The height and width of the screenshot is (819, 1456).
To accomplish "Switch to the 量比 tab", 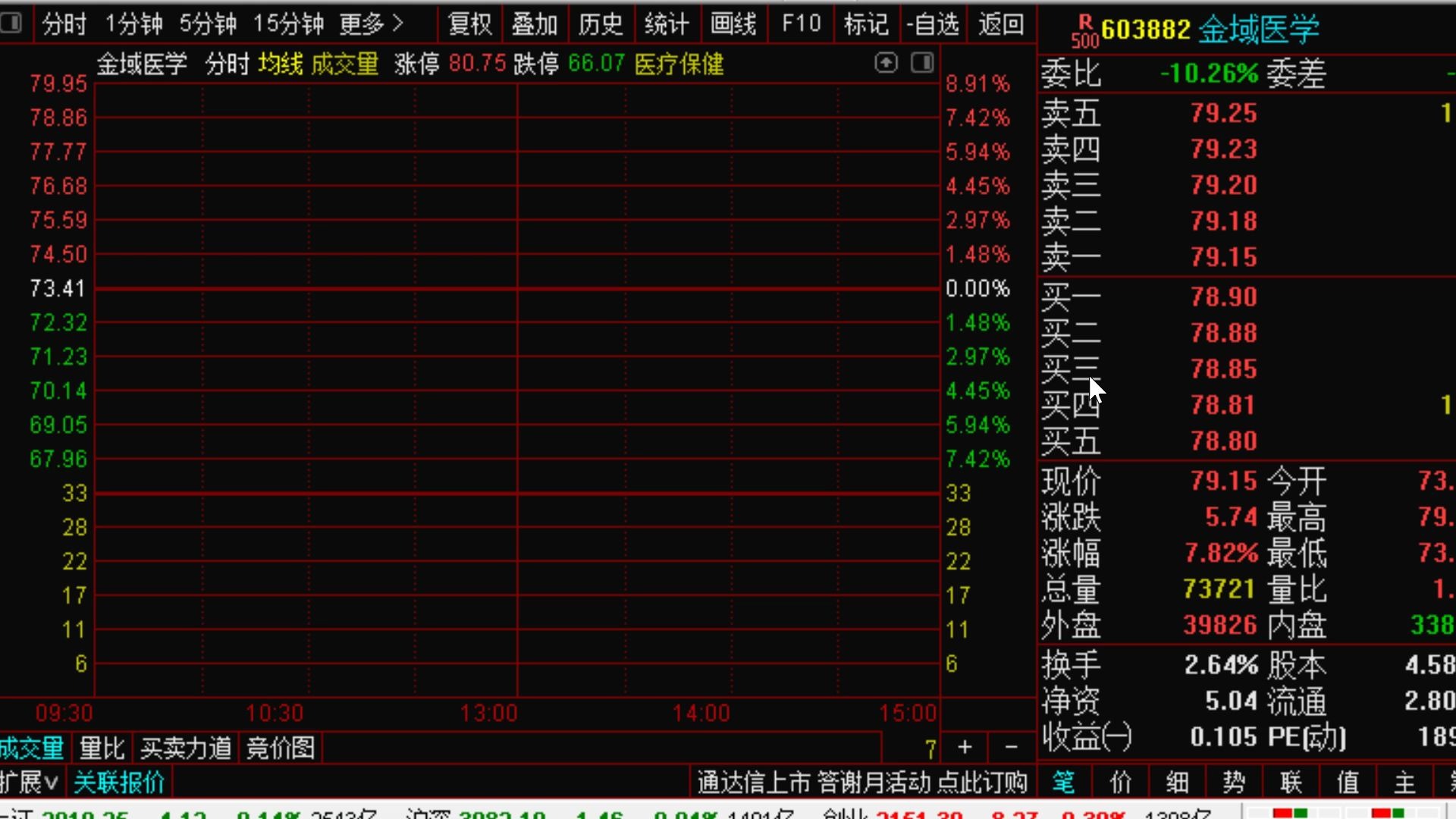I will (x=102, y=747).
